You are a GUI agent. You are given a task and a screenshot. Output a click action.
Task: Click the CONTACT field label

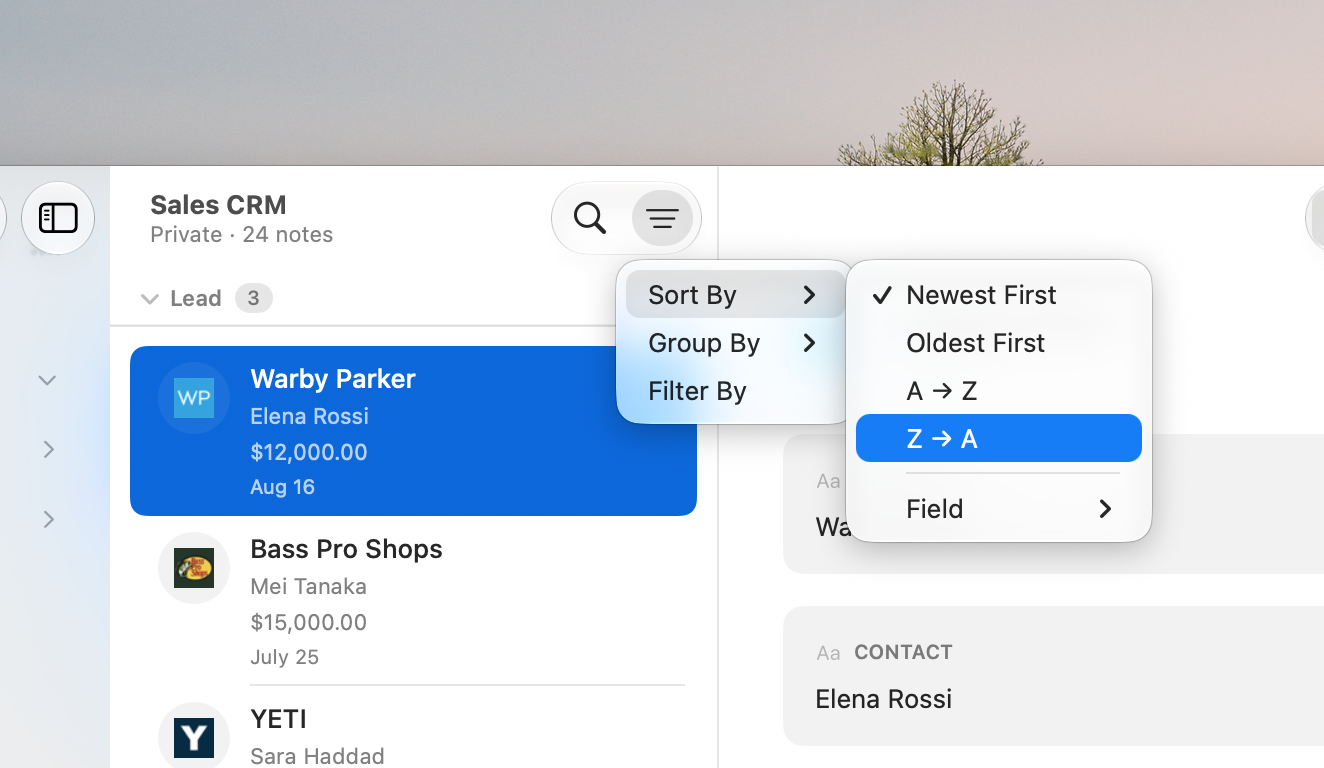903,652
